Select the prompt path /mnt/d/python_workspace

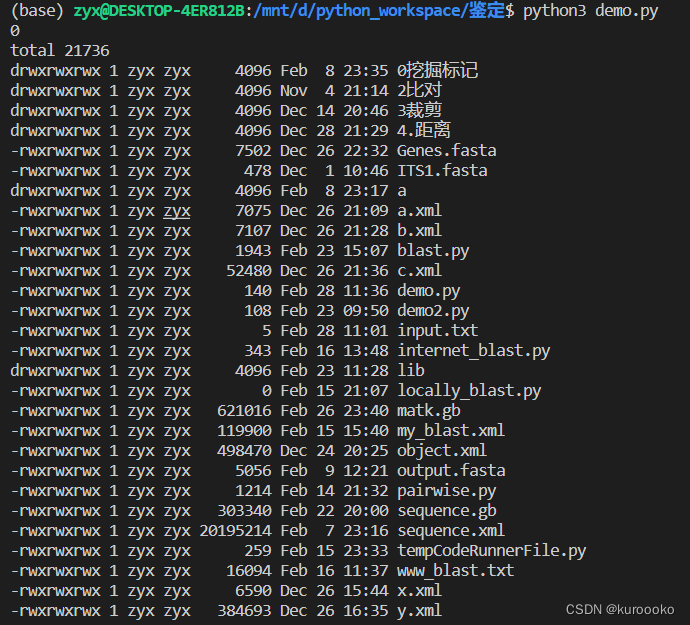pyautogui.click(x=359, y=11)
